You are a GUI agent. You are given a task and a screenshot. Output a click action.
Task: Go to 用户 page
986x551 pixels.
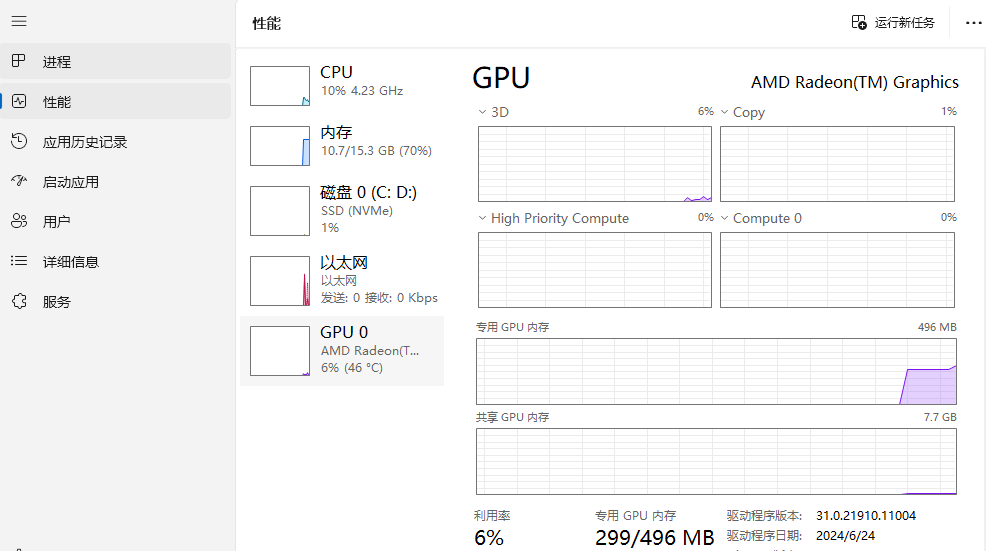tap(116, 221)
